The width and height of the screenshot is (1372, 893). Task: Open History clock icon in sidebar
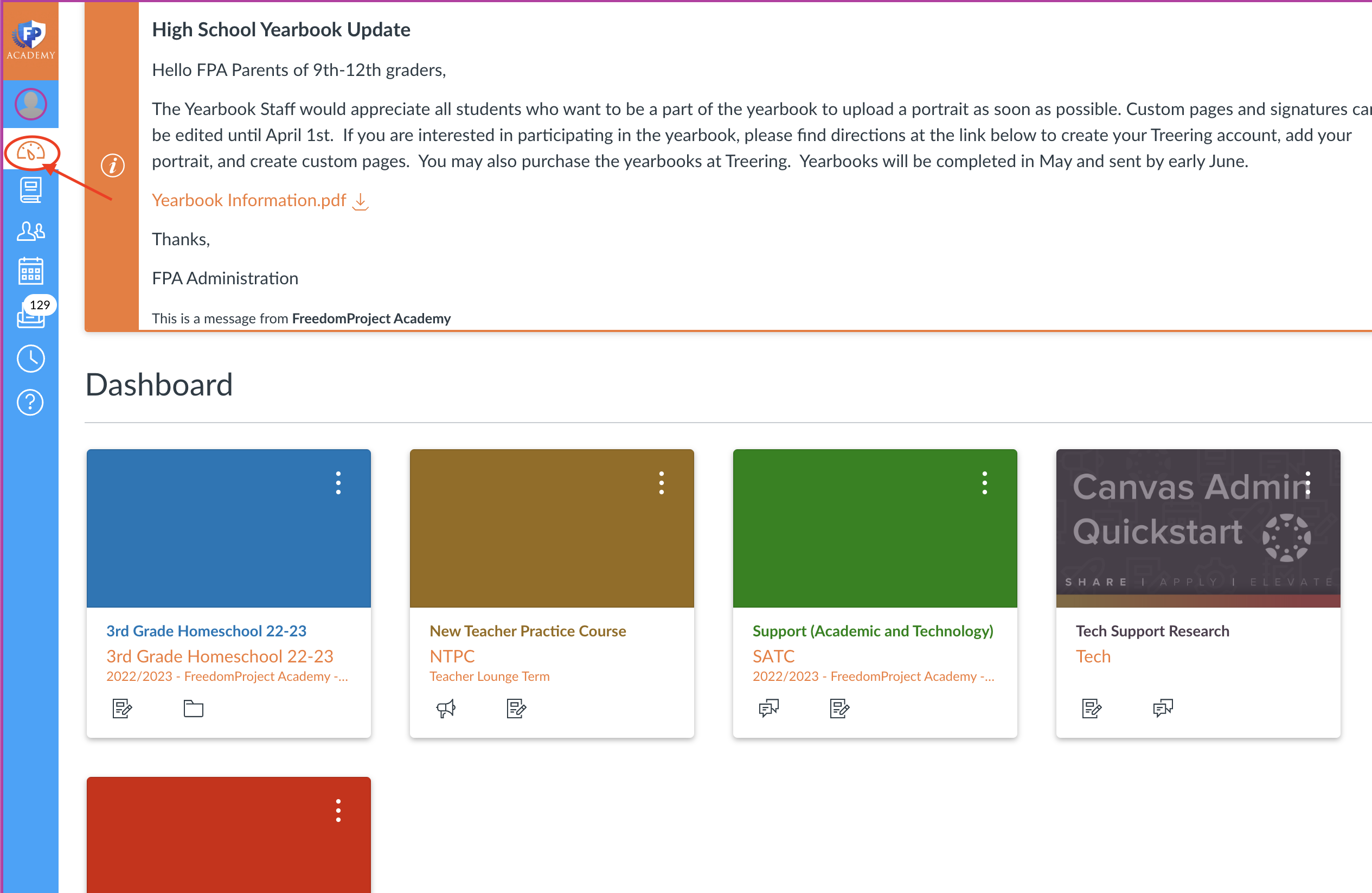(30, 359)
